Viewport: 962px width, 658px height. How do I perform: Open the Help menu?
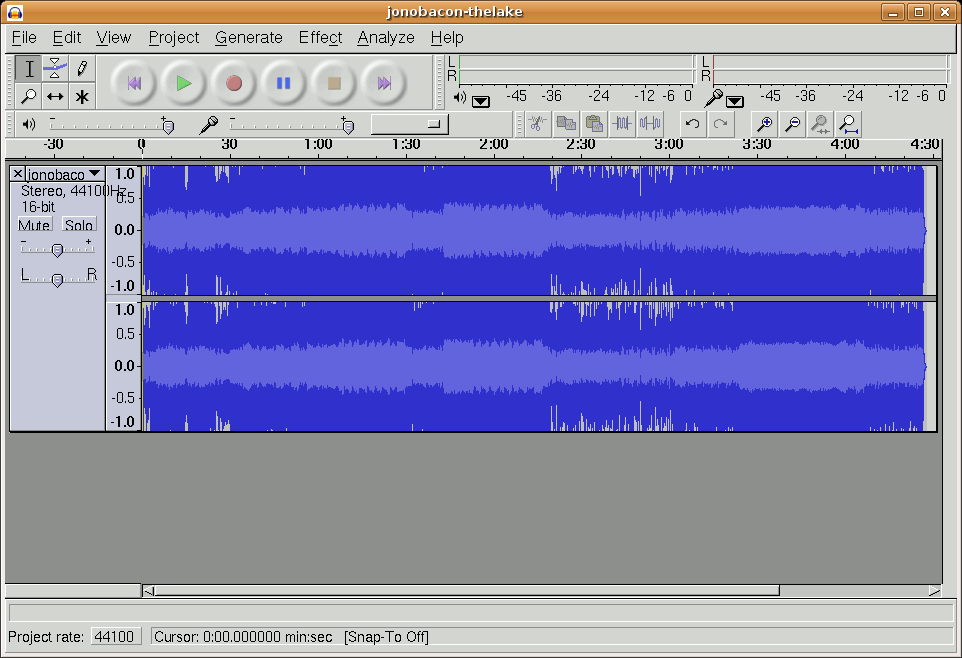pyautogui.click(x=447, y=38)
